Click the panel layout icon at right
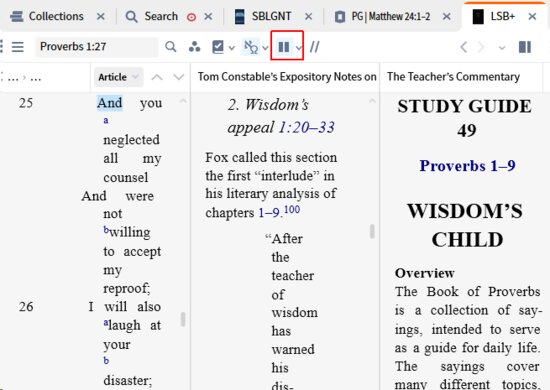The image size is (550, 390). tap(525, 47)
